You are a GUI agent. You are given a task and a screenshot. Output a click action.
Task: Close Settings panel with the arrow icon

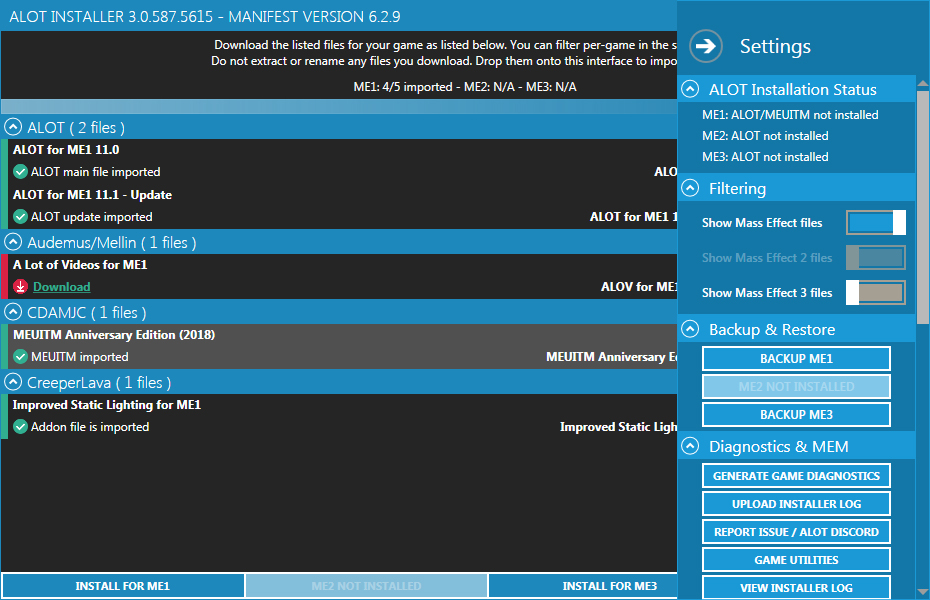coord(706,46)
